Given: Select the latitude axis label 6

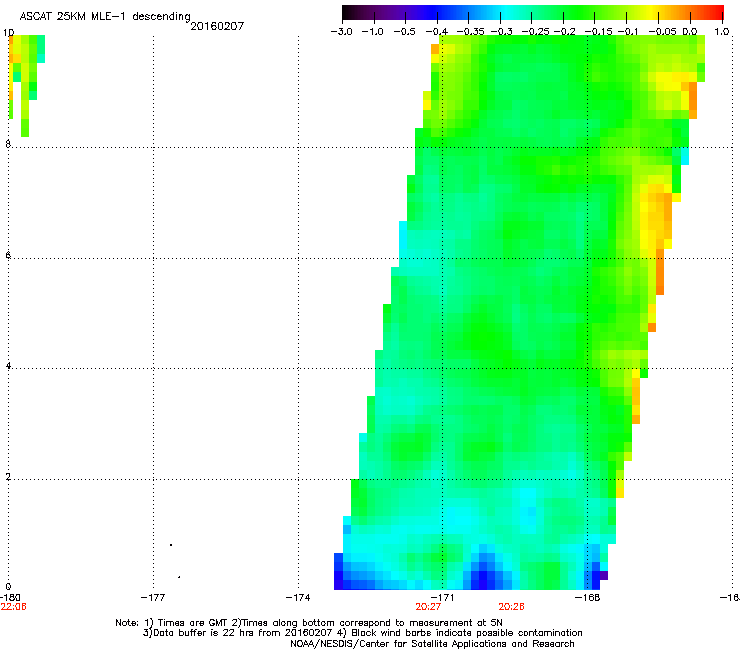Looking at the screenshot, I should coord(8,255).
